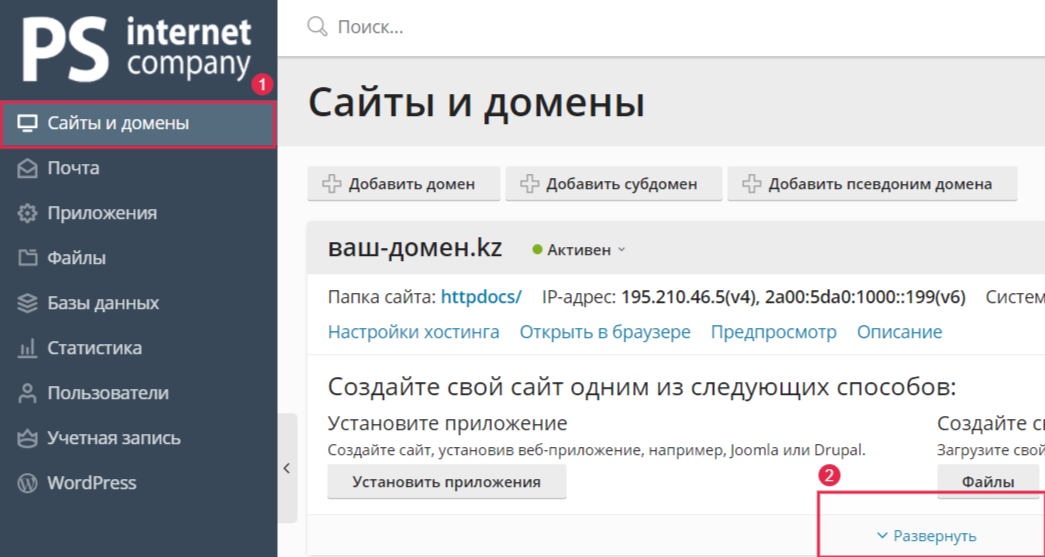Click the Установите приложение heading

(447, 424)
